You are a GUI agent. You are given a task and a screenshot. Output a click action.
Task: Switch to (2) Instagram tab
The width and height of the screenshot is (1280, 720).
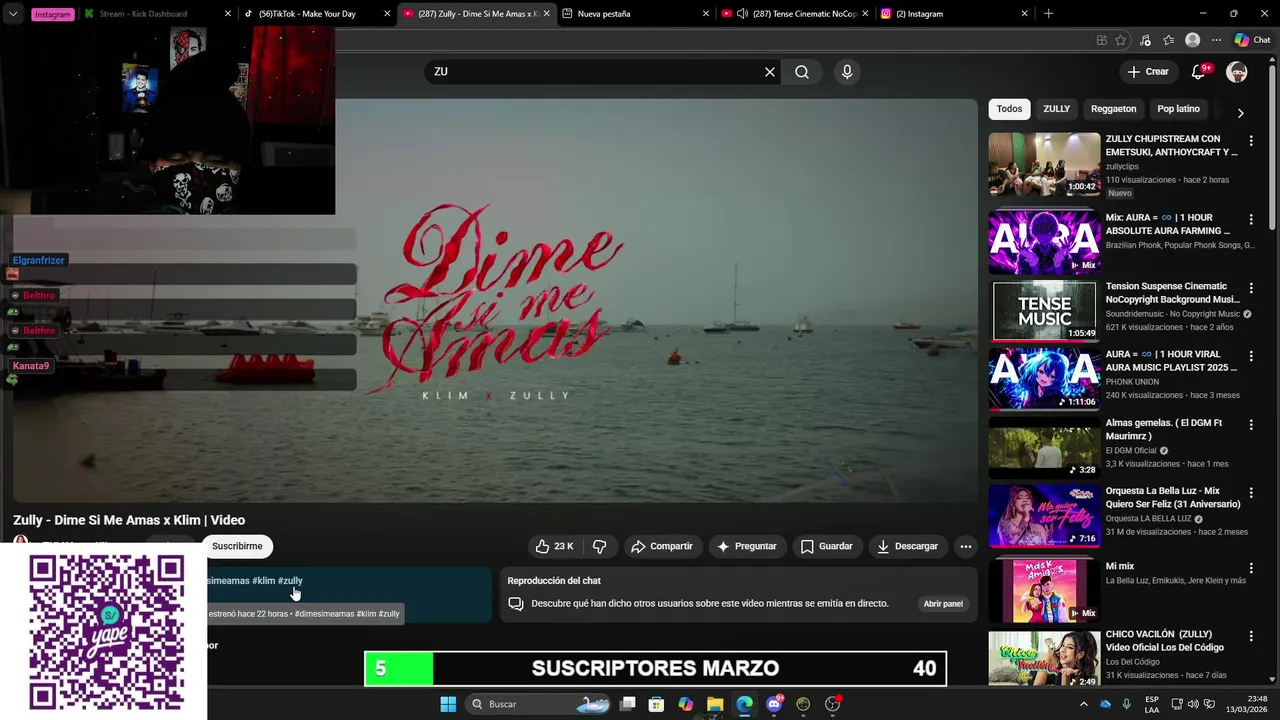tap(953, 14)
